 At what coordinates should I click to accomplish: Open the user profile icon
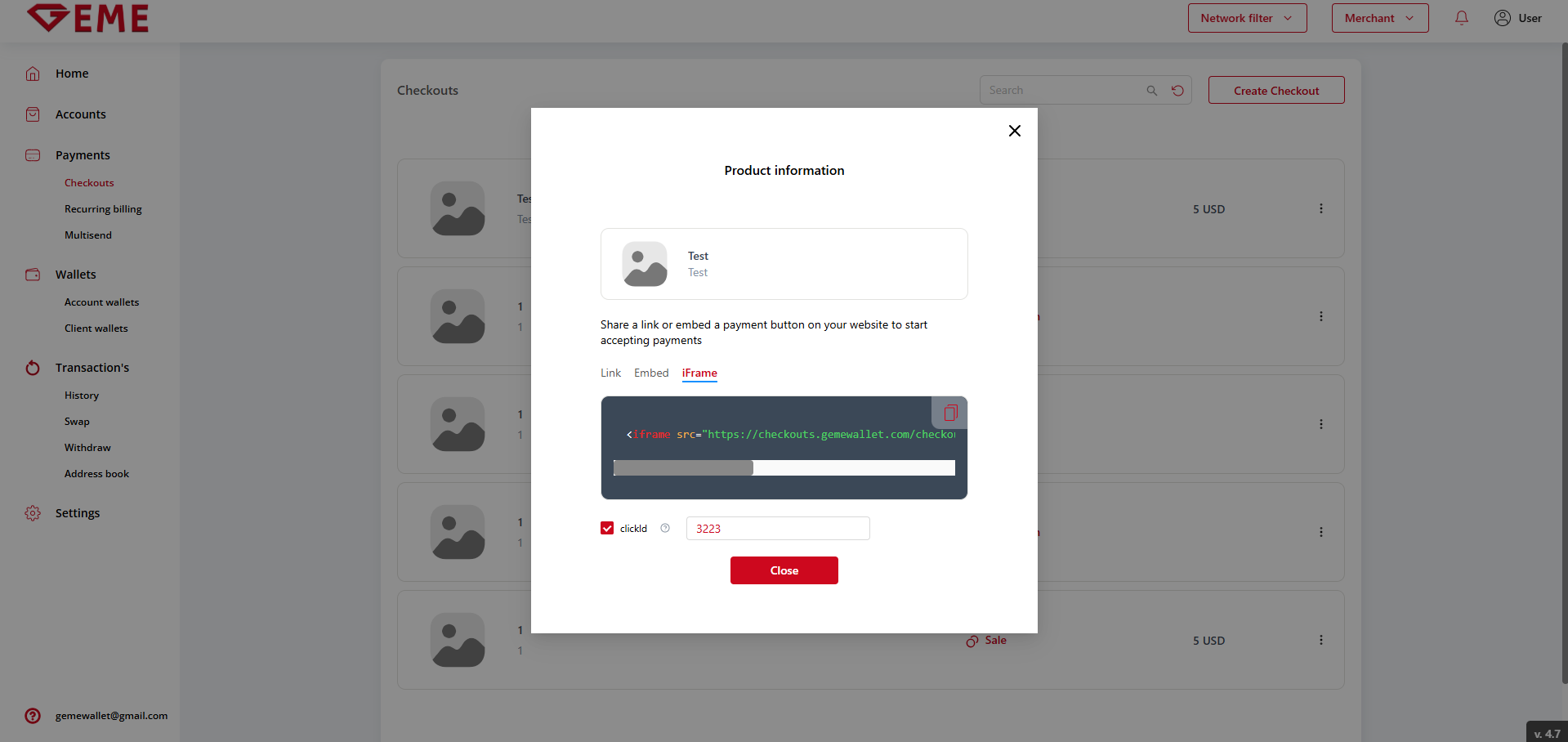[1502, 18]
